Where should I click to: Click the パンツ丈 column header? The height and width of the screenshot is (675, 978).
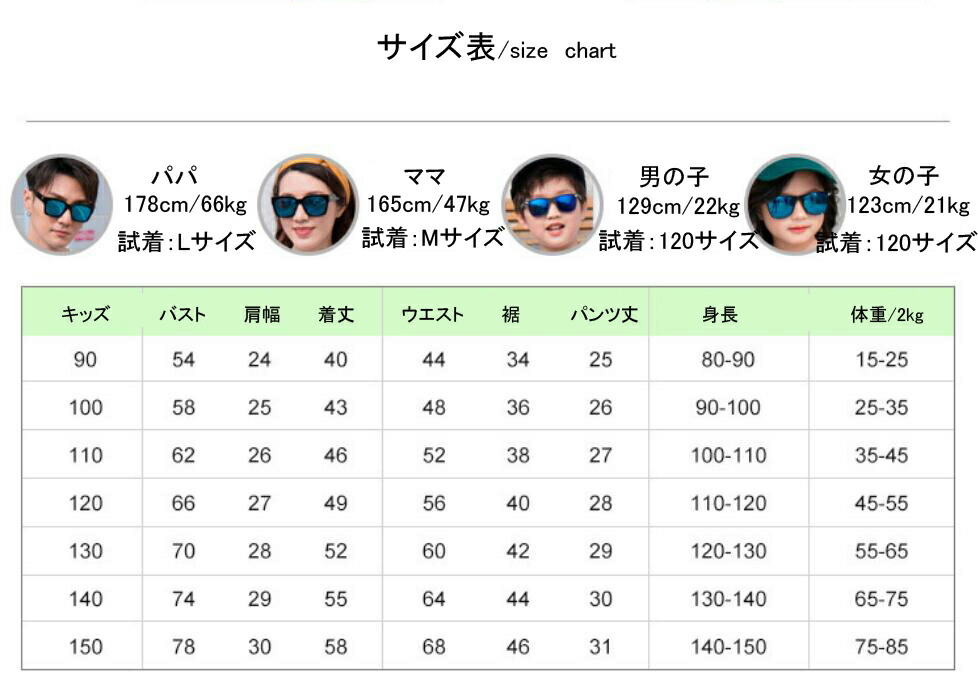[x=603, y=315]
